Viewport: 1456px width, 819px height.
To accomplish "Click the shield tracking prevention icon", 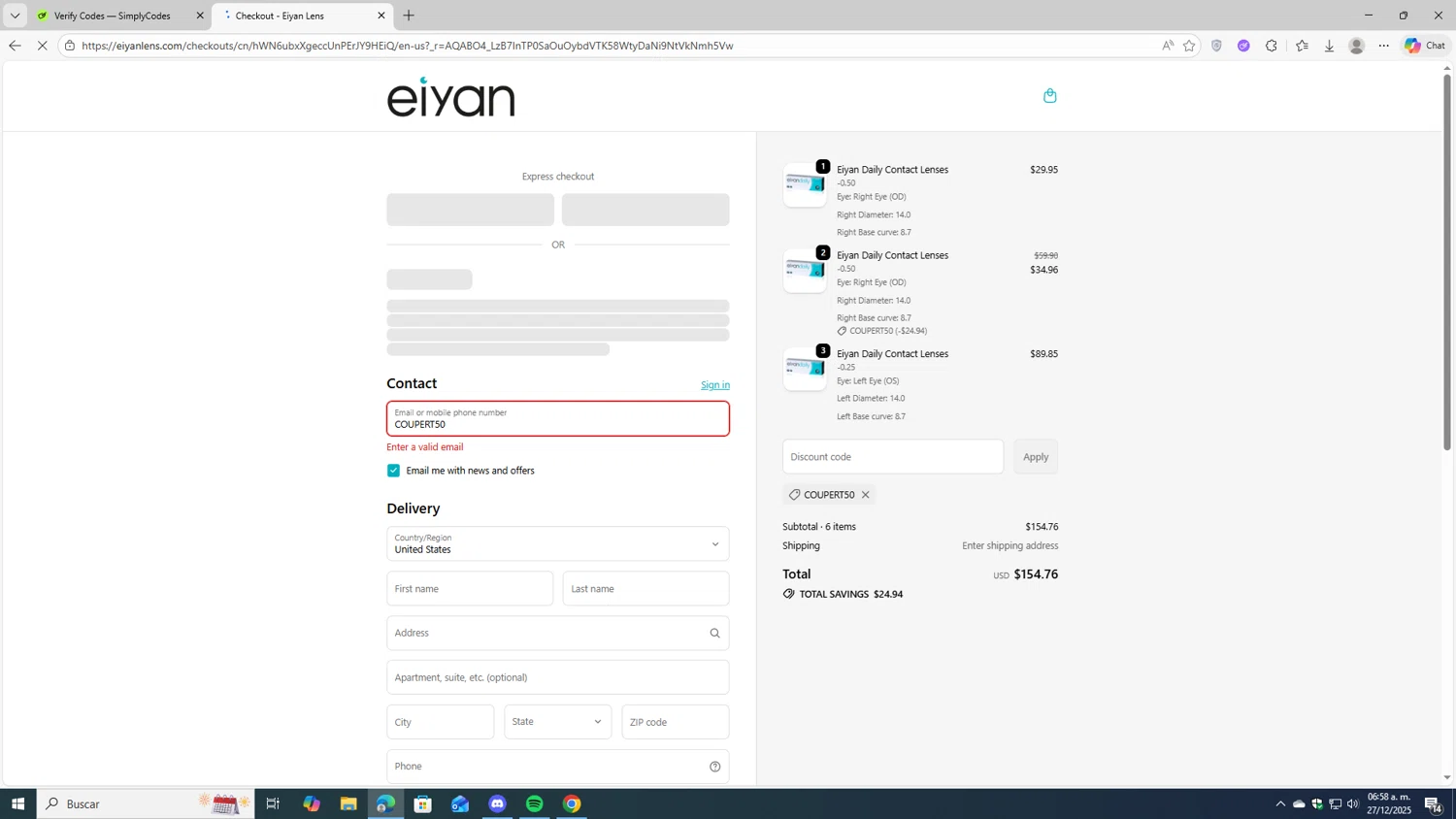I will tap(1216, 46).
